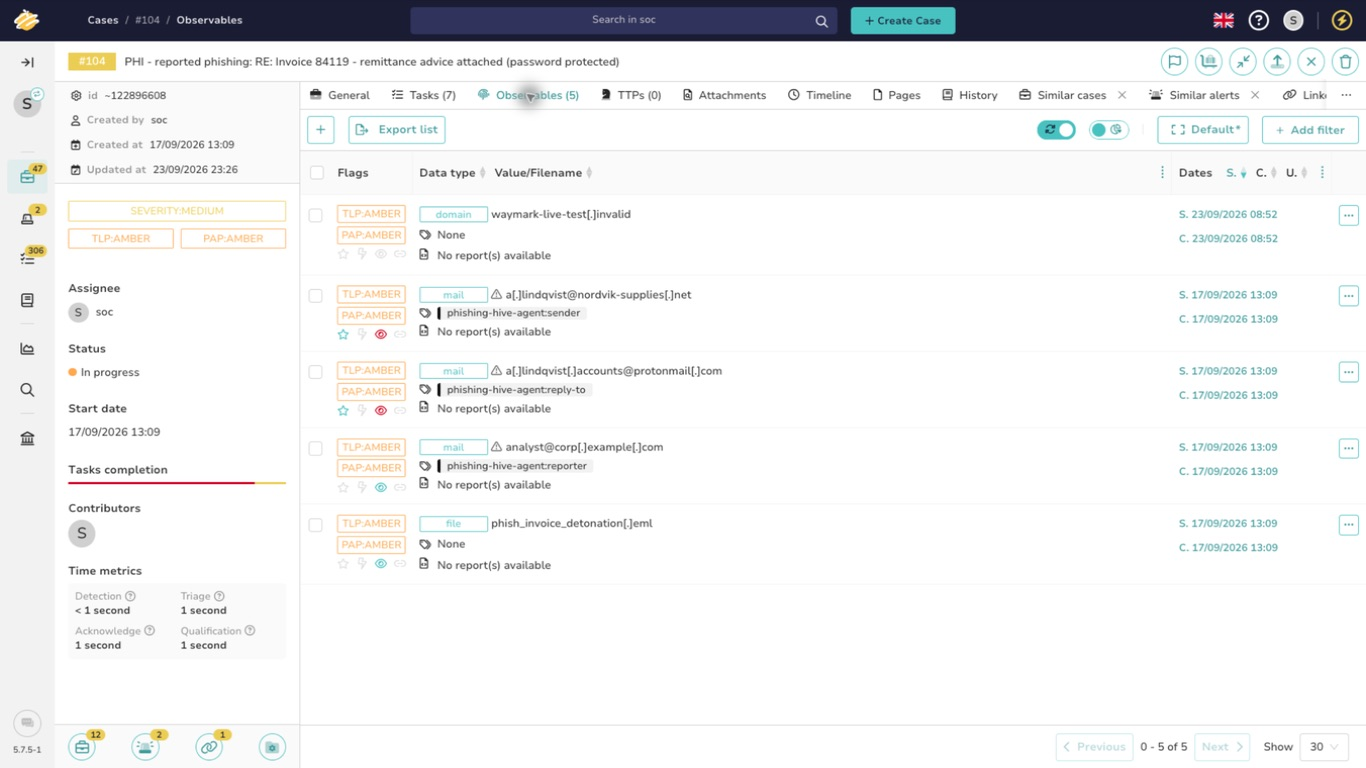
Task: Open the linked elements chain icon with badge 1
Action: [x=209, y=746]
